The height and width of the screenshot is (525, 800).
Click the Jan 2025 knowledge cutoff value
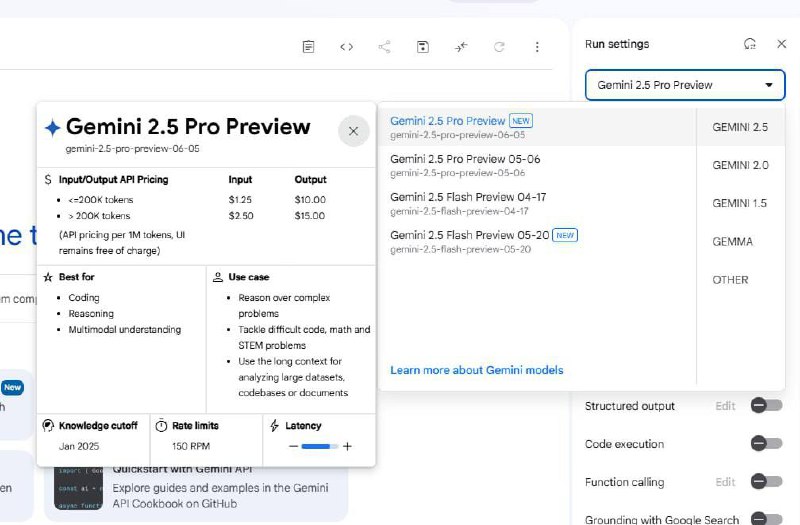pyautogui.click(x=79, y=446)
